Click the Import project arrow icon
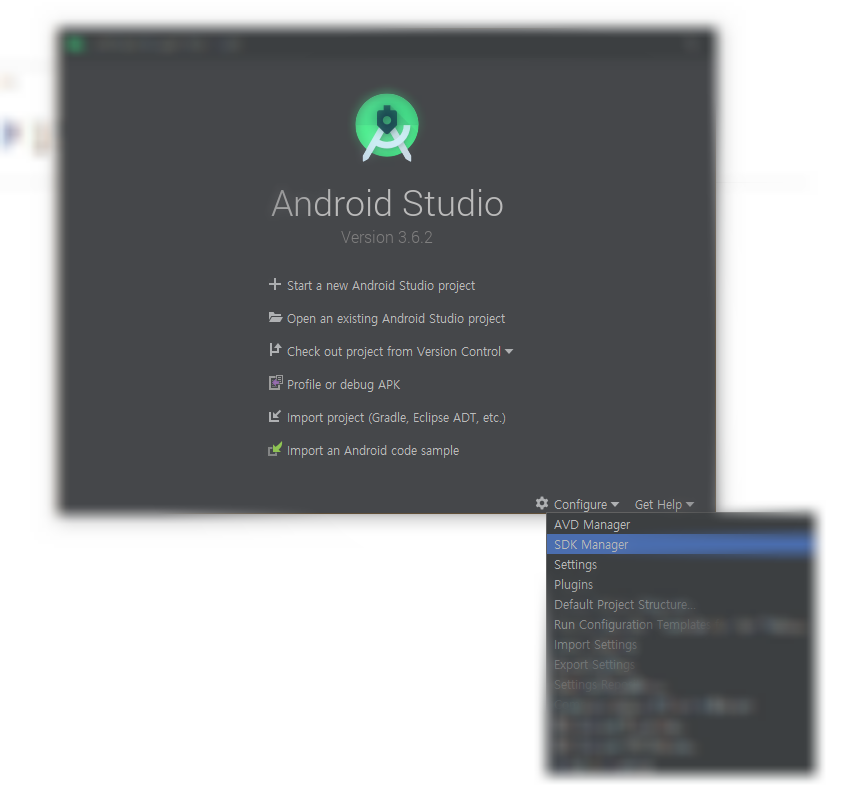 275,417
